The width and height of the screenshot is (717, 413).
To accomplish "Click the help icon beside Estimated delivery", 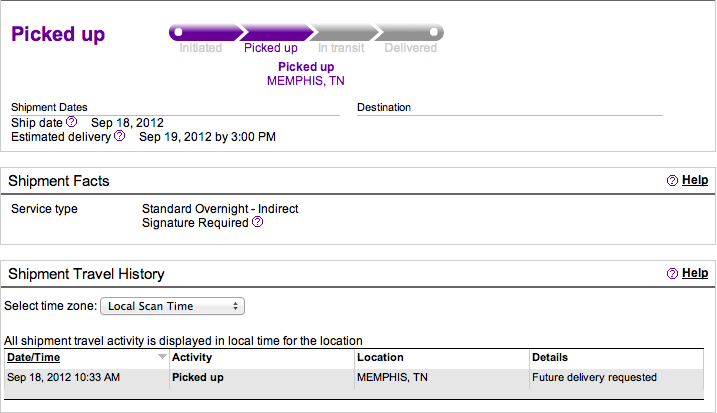I will pyautogui.click(x=119, y=136).
